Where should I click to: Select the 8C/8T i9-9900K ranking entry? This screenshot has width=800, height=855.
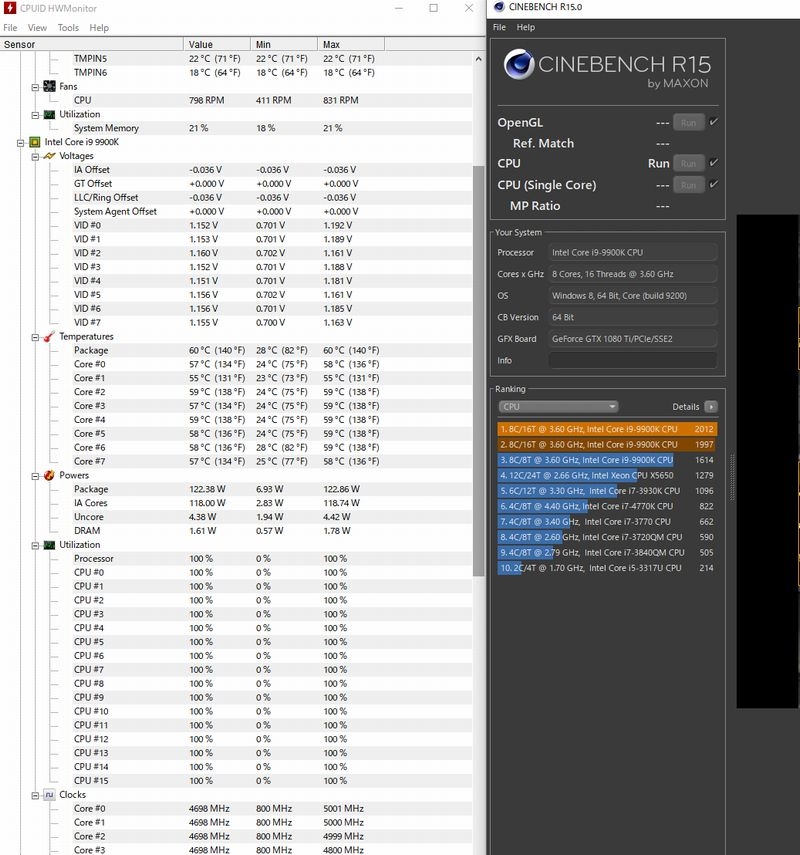(607, 460)
